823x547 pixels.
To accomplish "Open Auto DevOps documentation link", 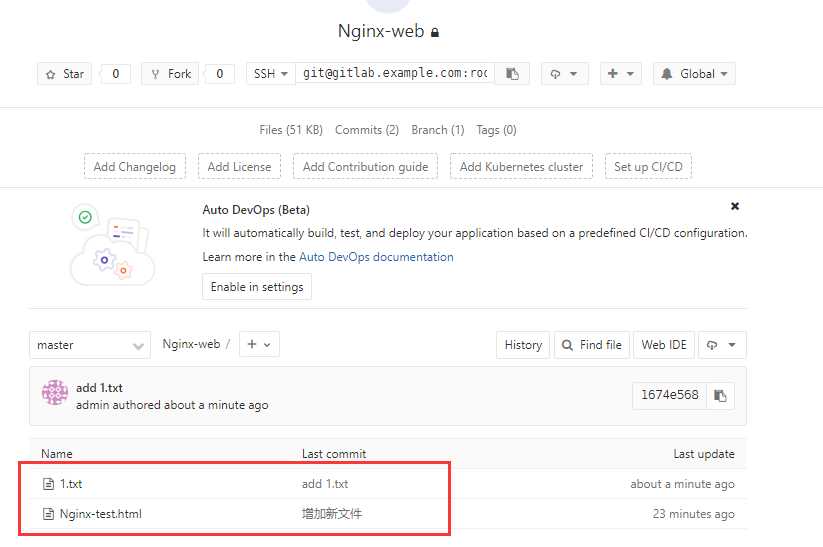I will (376, 257).
